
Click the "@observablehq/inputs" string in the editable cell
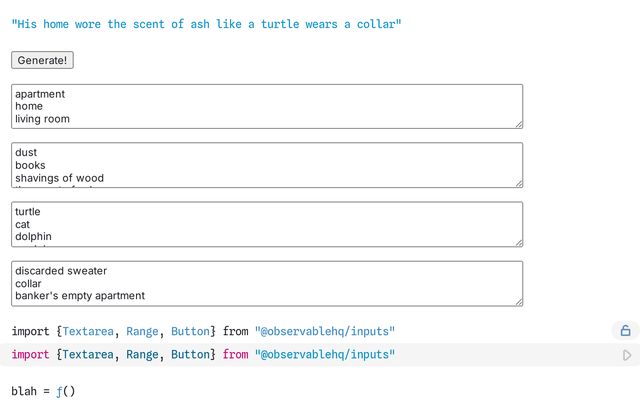coord(325,355)
